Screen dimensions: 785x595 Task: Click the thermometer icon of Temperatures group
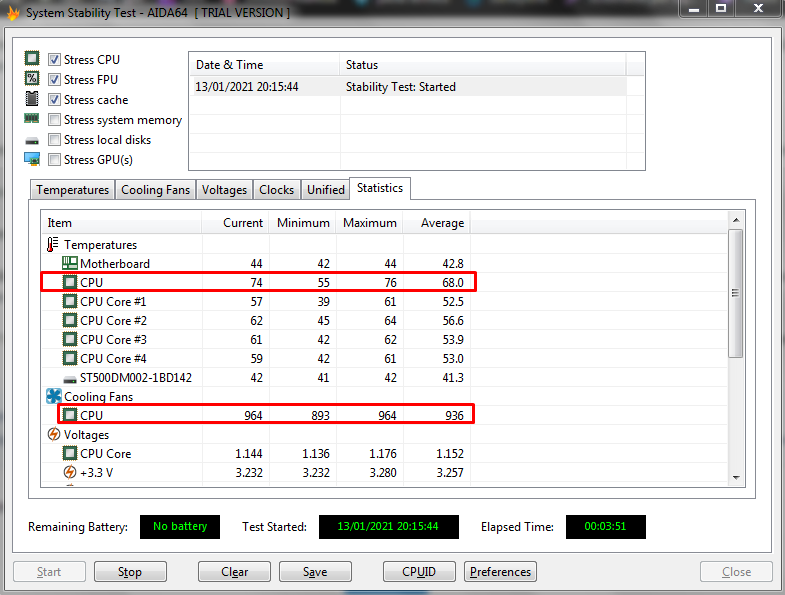point(53,244)
